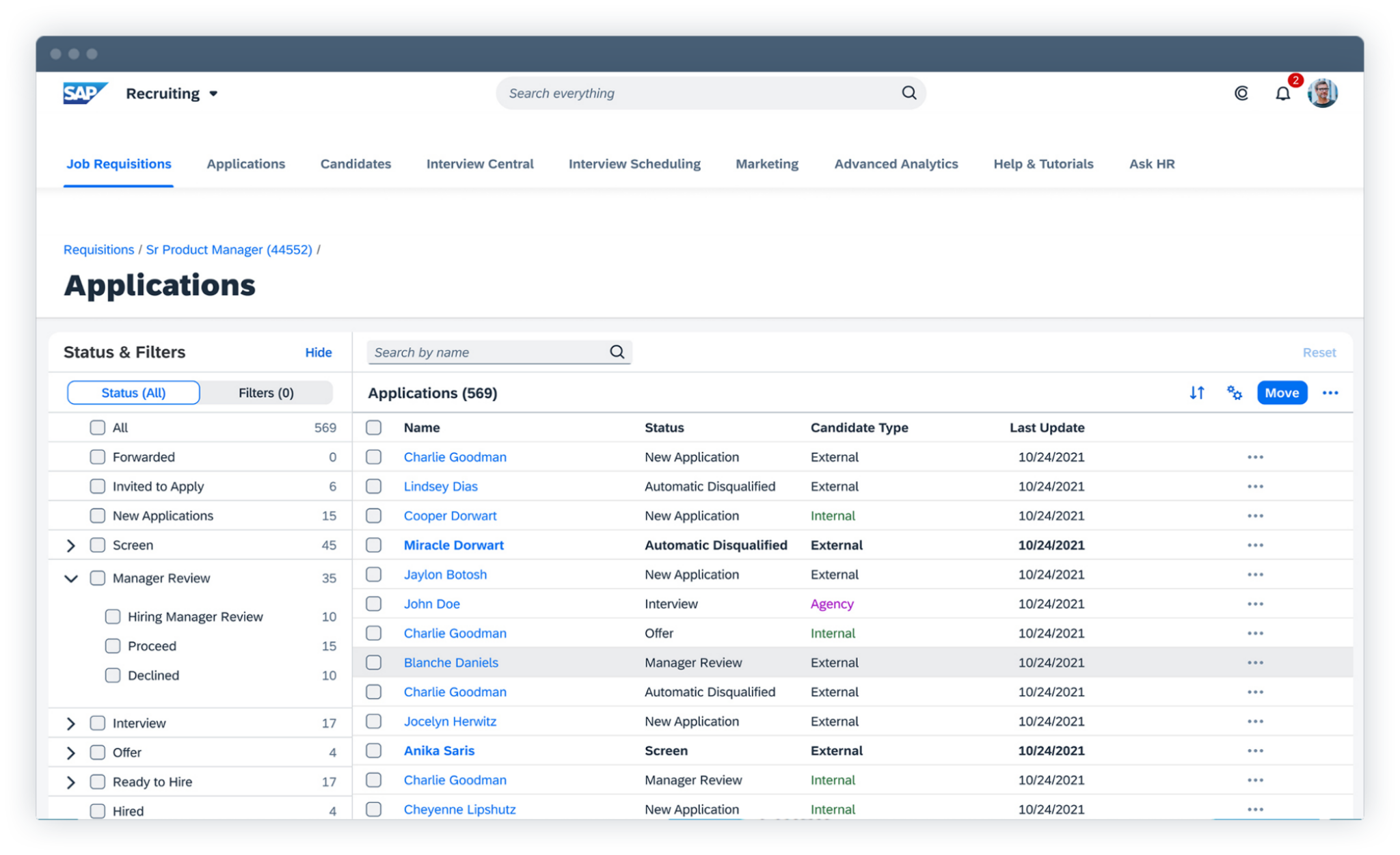Screen dimensions: 1400x855
Task: Switch to the Candidates tab
Action: [x=355, y=164]
